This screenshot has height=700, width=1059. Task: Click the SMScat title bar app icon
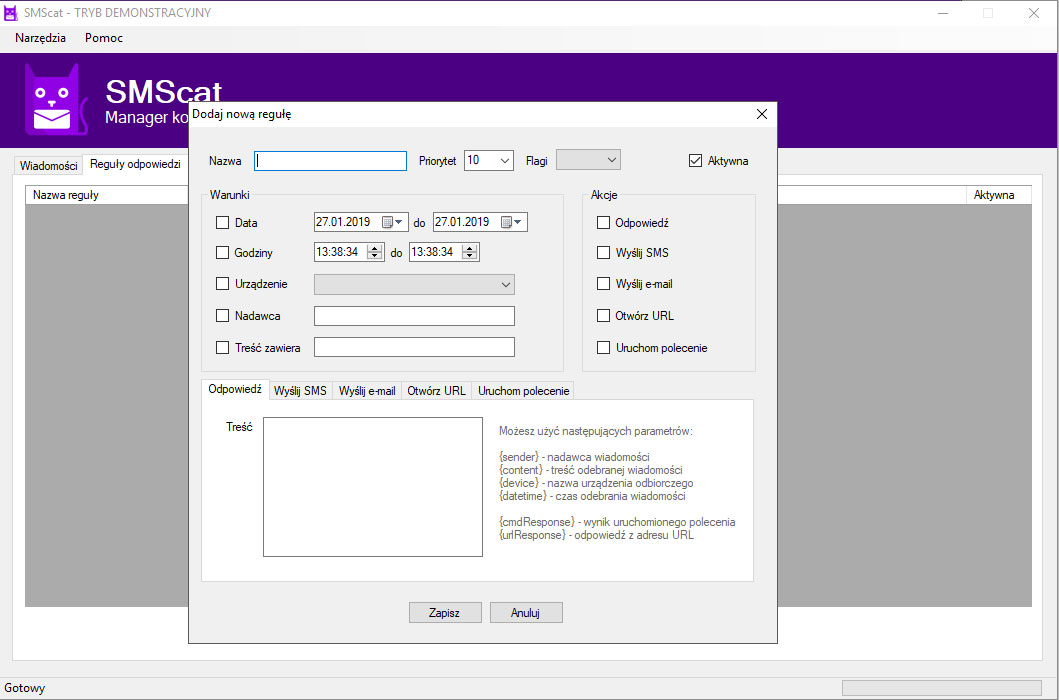11,13
